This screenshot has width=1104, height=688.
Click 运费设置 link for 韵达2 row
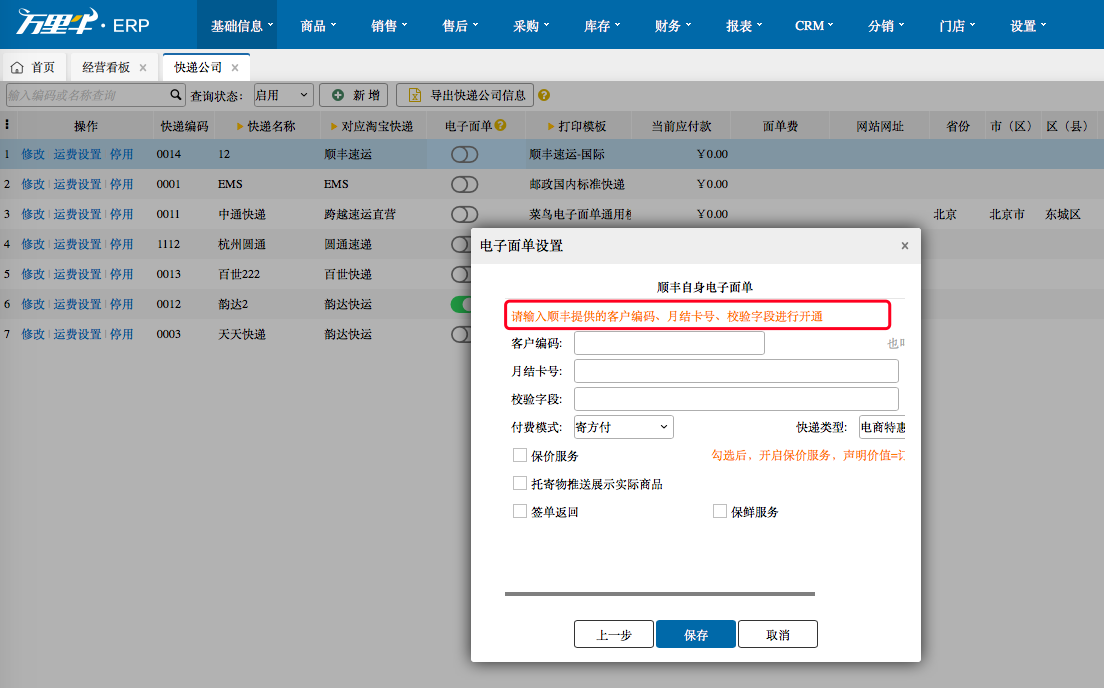77,304
